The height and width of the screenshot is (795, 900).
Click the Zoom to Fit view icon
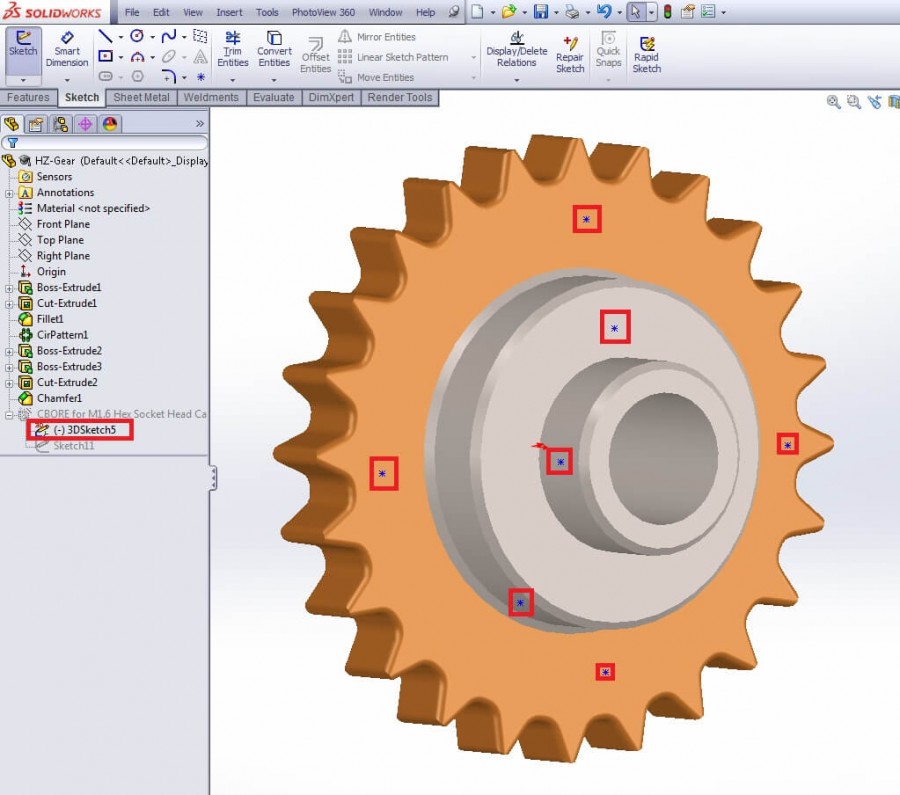pos(833,101)
